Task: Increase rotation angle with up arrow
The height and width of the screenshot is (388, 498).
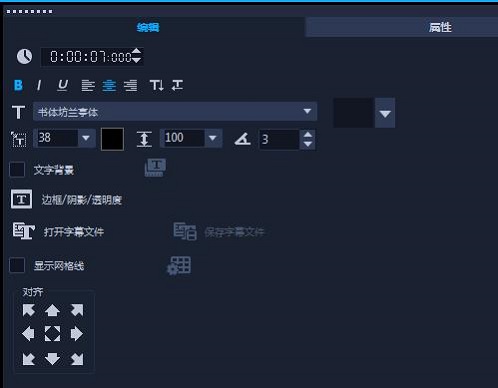Action: [308, 135]
